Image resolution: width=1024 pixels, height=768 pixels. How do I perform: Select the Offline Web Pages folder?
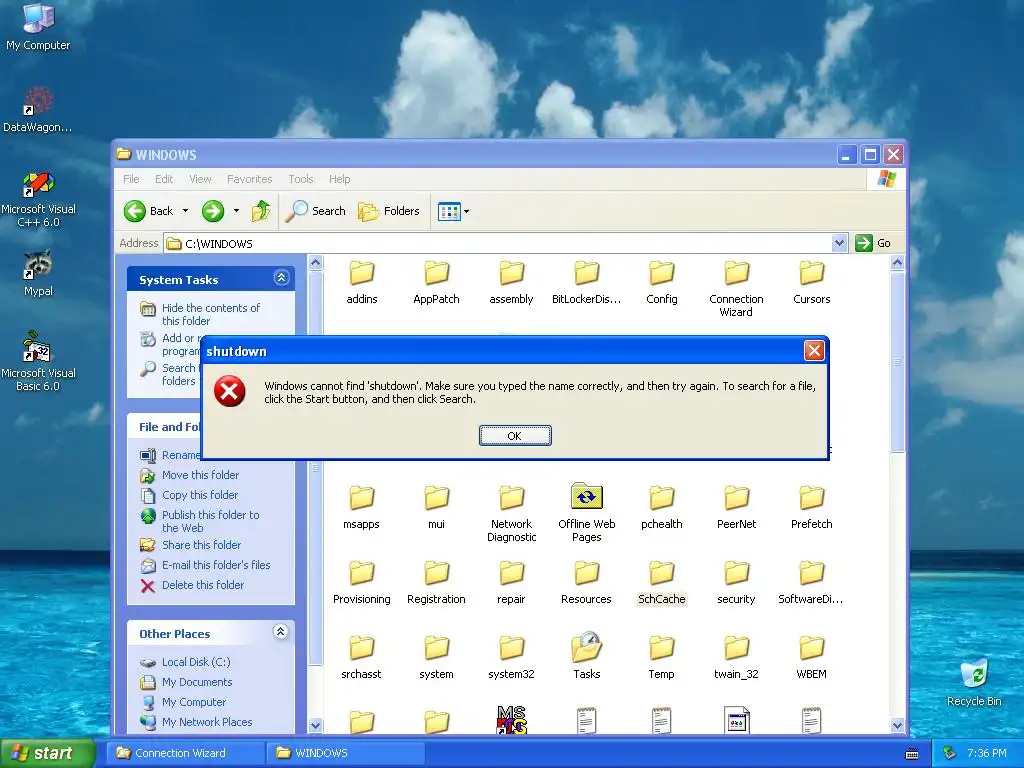click(x=586, y=514)
